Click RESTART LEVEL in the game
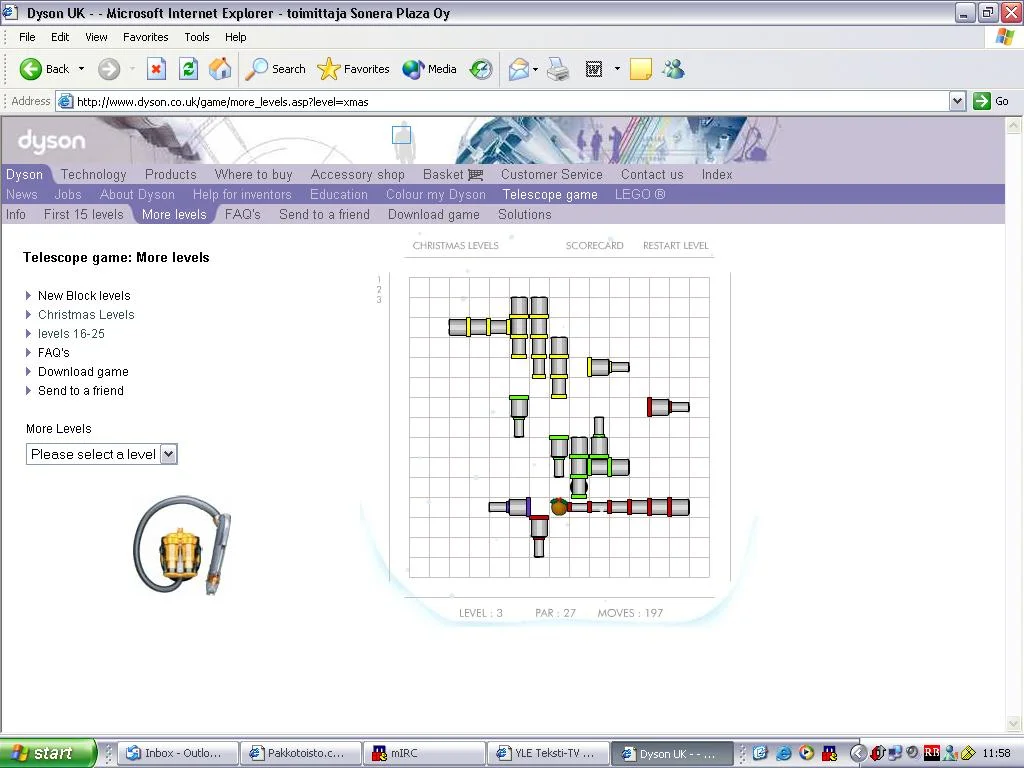The image size is (1024, 768). click(675, 245)
